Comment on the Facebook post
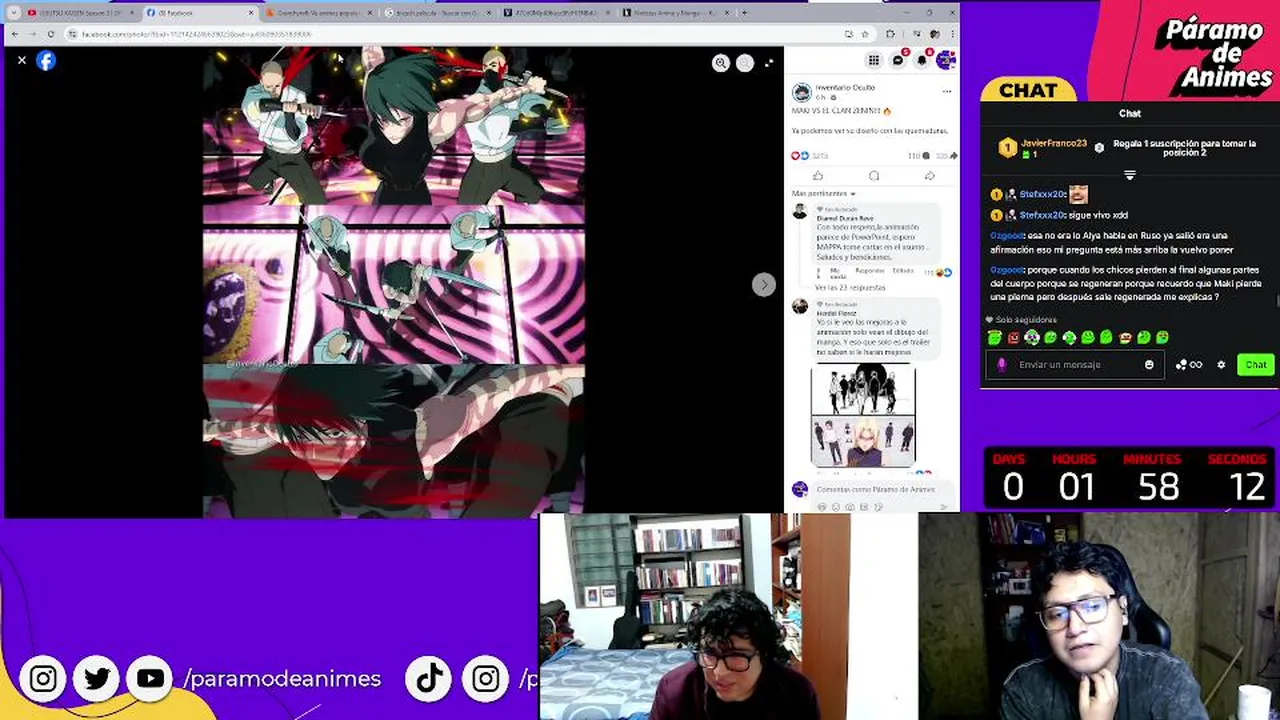The height and width of the screenshot is (720, 1280). tap(874, 176)
